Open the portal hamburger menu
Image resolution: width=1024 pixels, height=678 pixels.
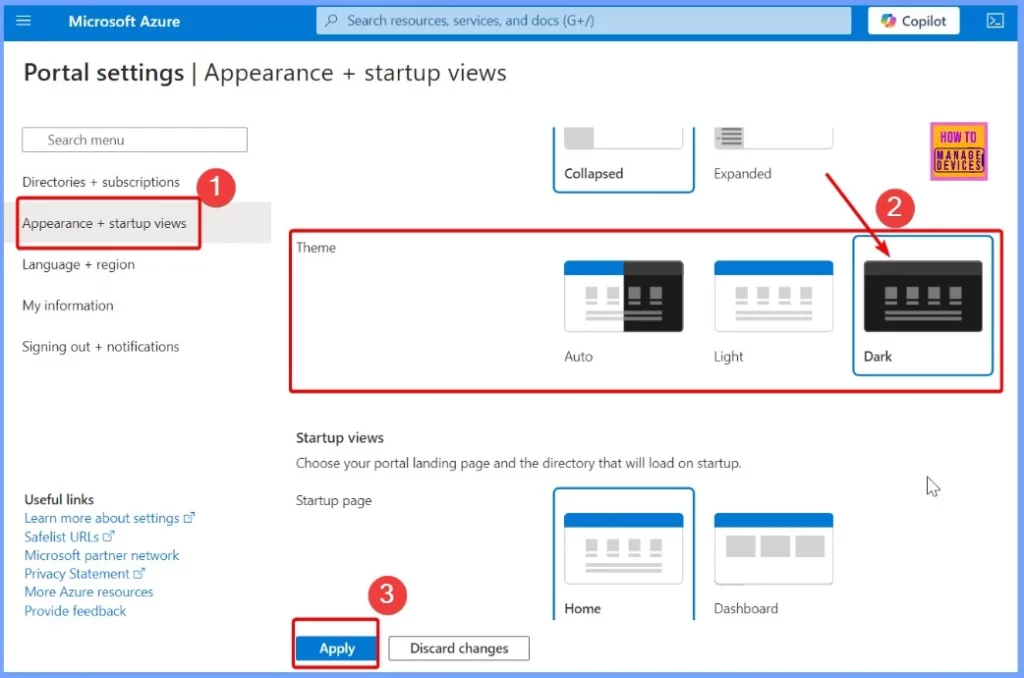point(24,21)
